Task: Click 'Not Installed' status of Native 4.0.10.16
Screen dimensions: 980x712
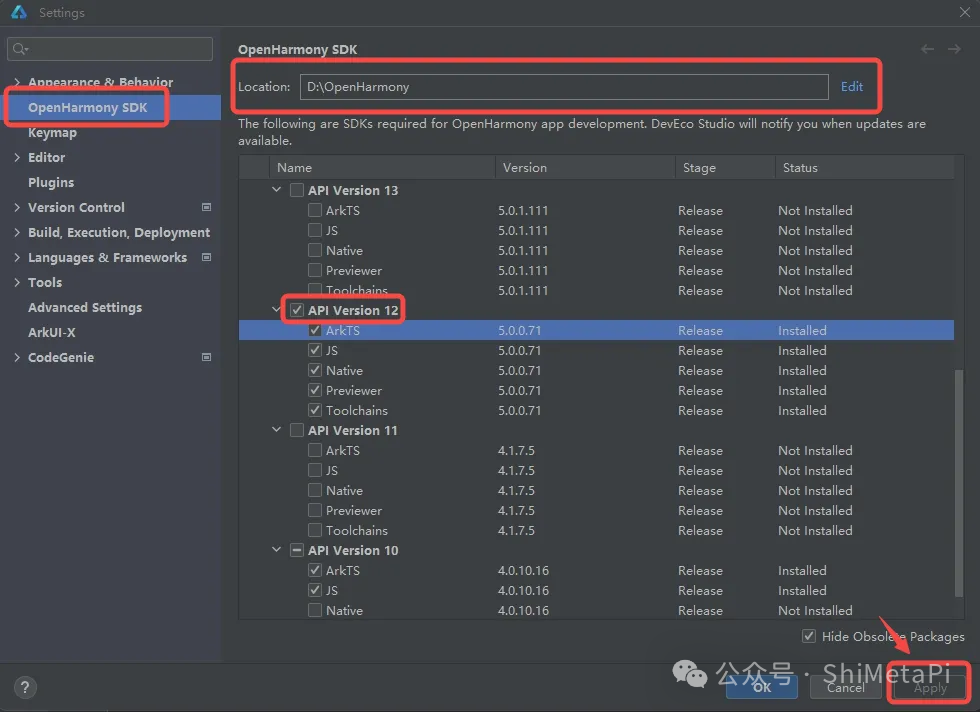Action: click(815, 610)
